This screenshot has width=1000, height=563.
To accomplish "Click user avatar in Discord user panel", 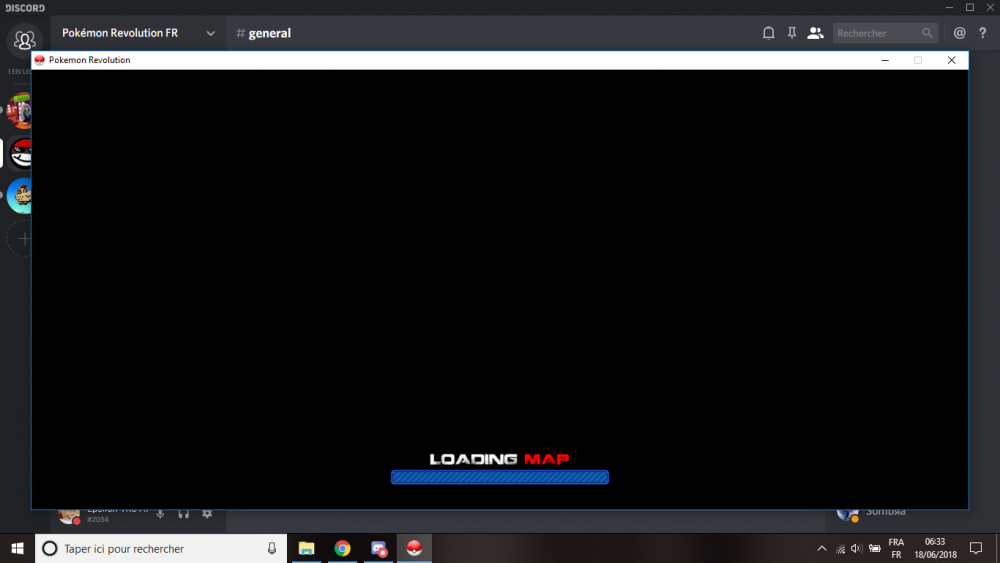I will coord(69,514).
